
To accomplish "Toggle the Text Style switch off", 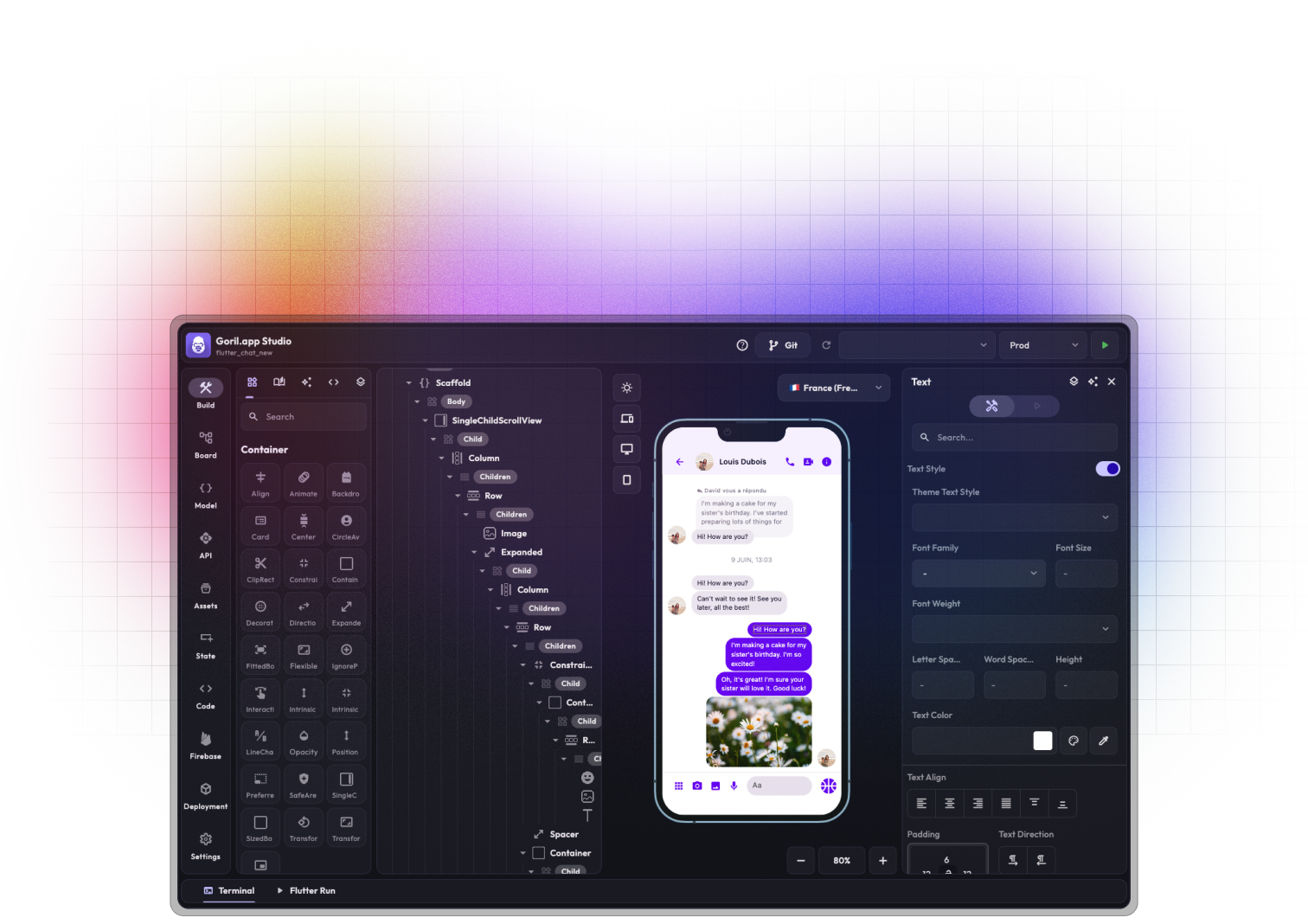I will (x=1106, y=468).
